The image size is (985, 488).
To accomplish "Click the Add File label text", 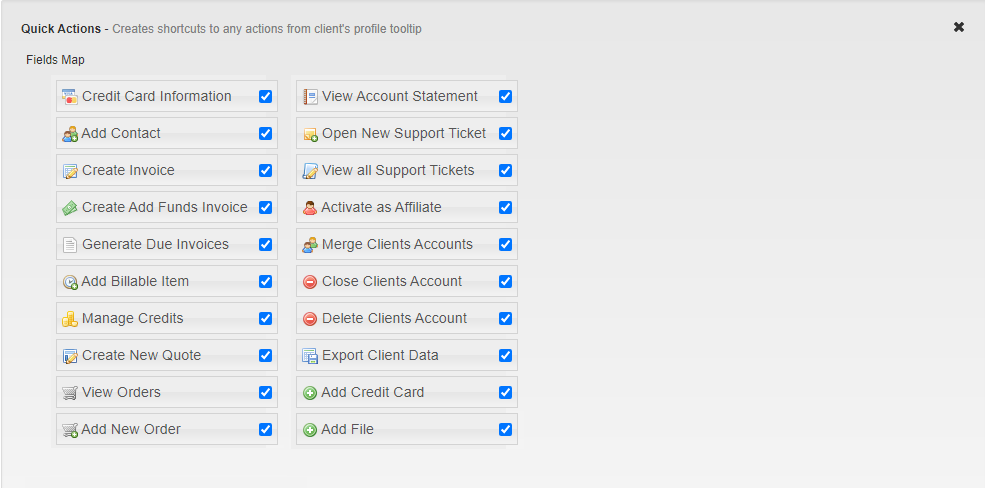I will tap(347, 430).
